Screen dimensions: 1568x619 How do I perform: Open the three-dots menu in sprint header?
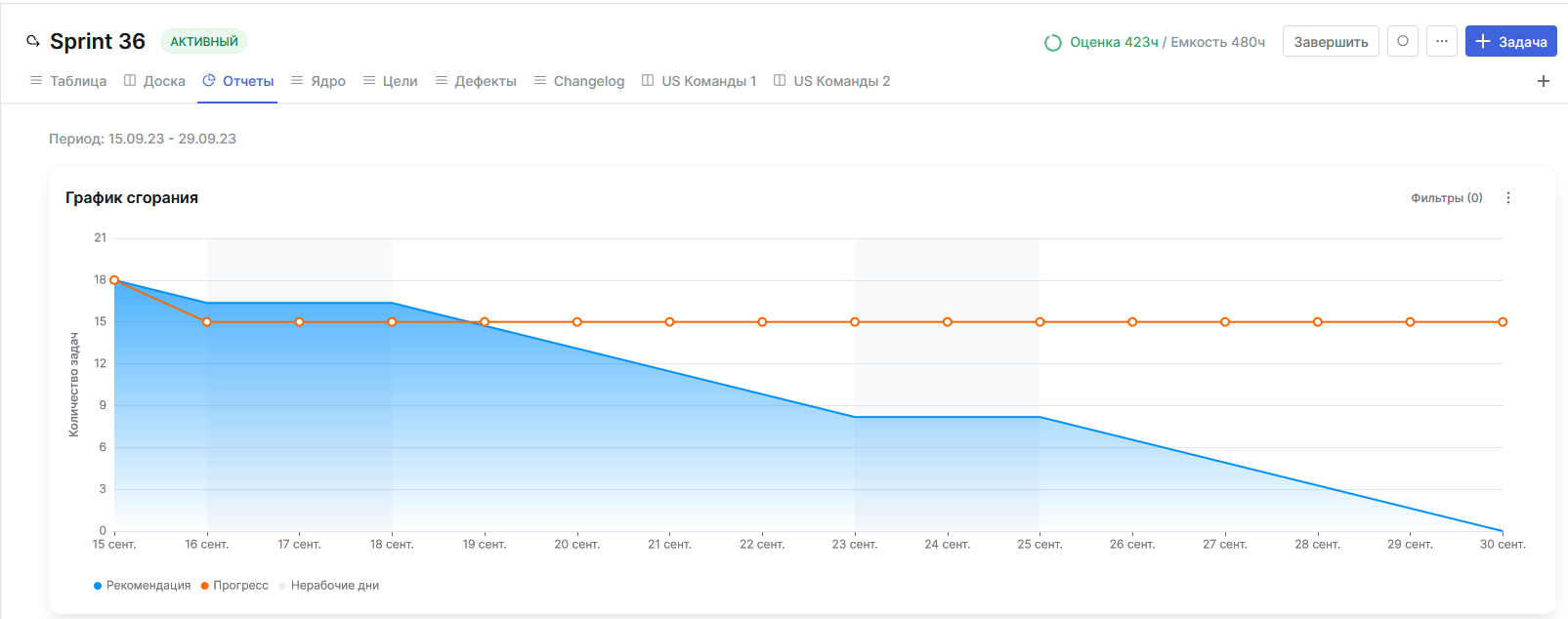click(1441, 41)
